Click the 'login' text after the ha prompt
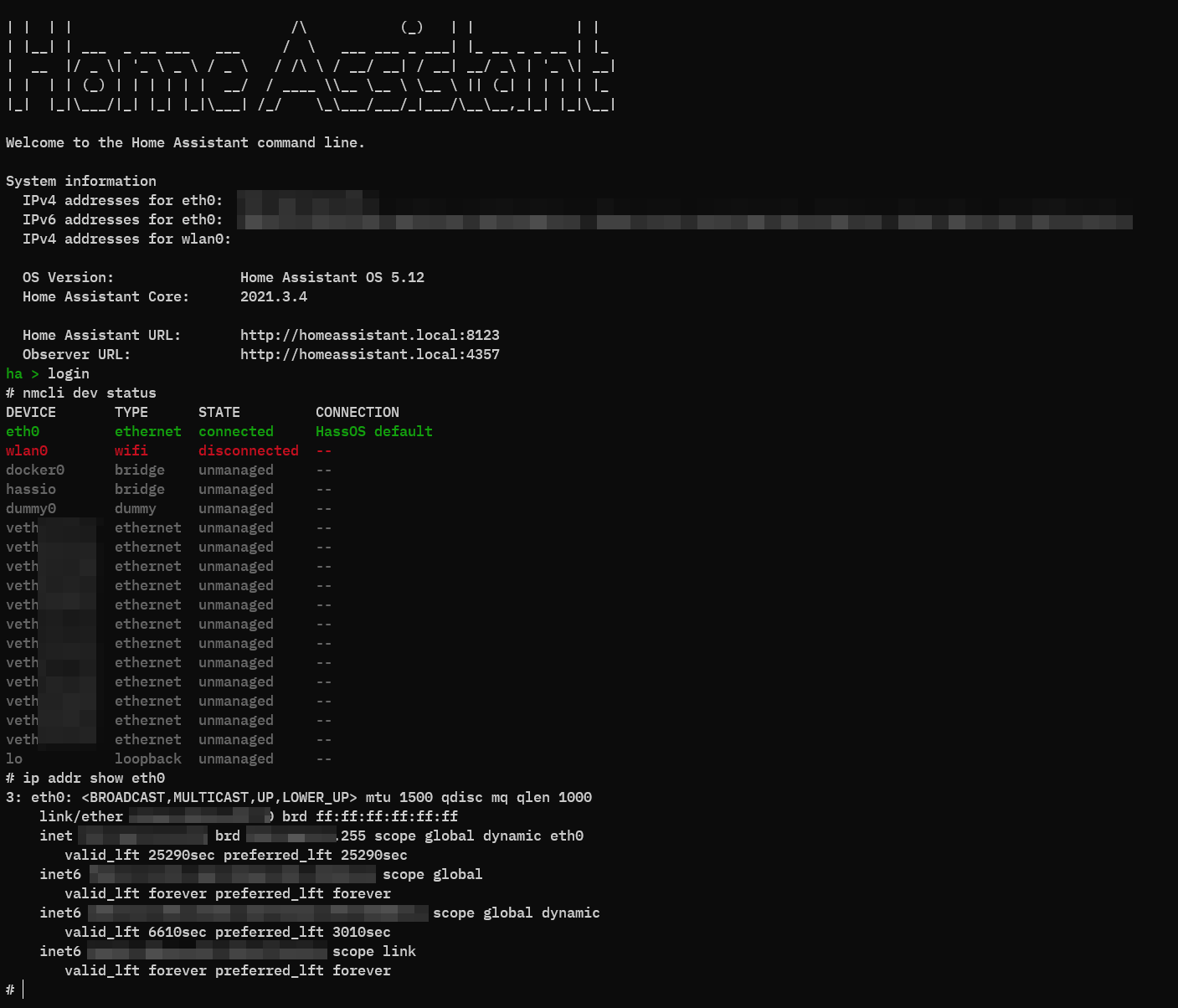Image resolution: width=1178 pixels, height=1008 pixels. click(x=69, y=373)
